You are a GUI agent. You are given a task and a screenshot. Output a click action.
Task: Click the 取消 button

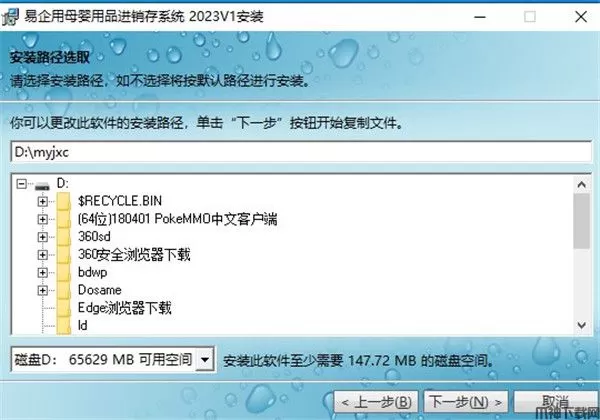[556, 402]
